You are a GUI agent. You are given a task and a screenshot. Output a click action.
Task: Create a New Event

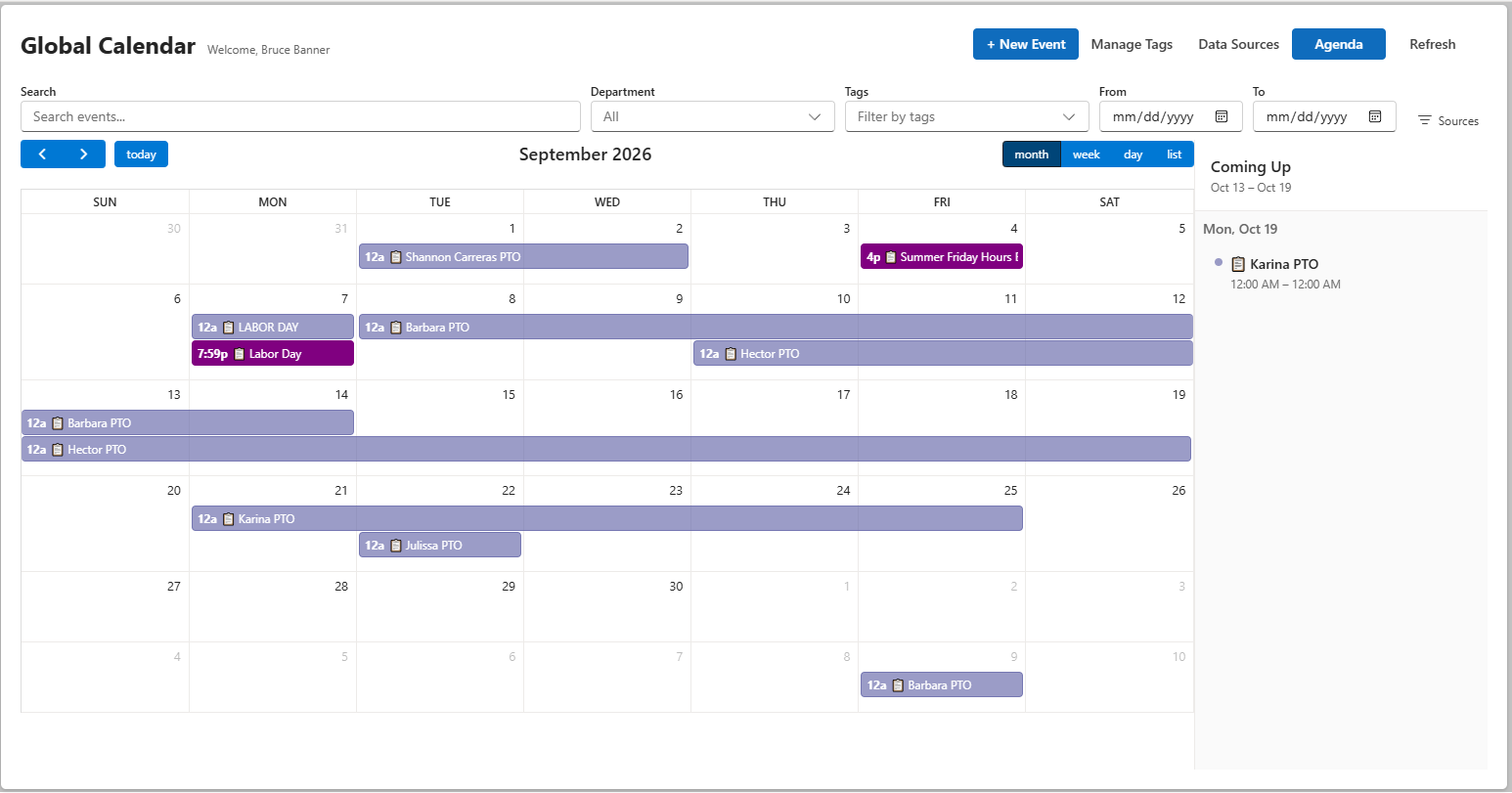click(x=1026, y=44)
